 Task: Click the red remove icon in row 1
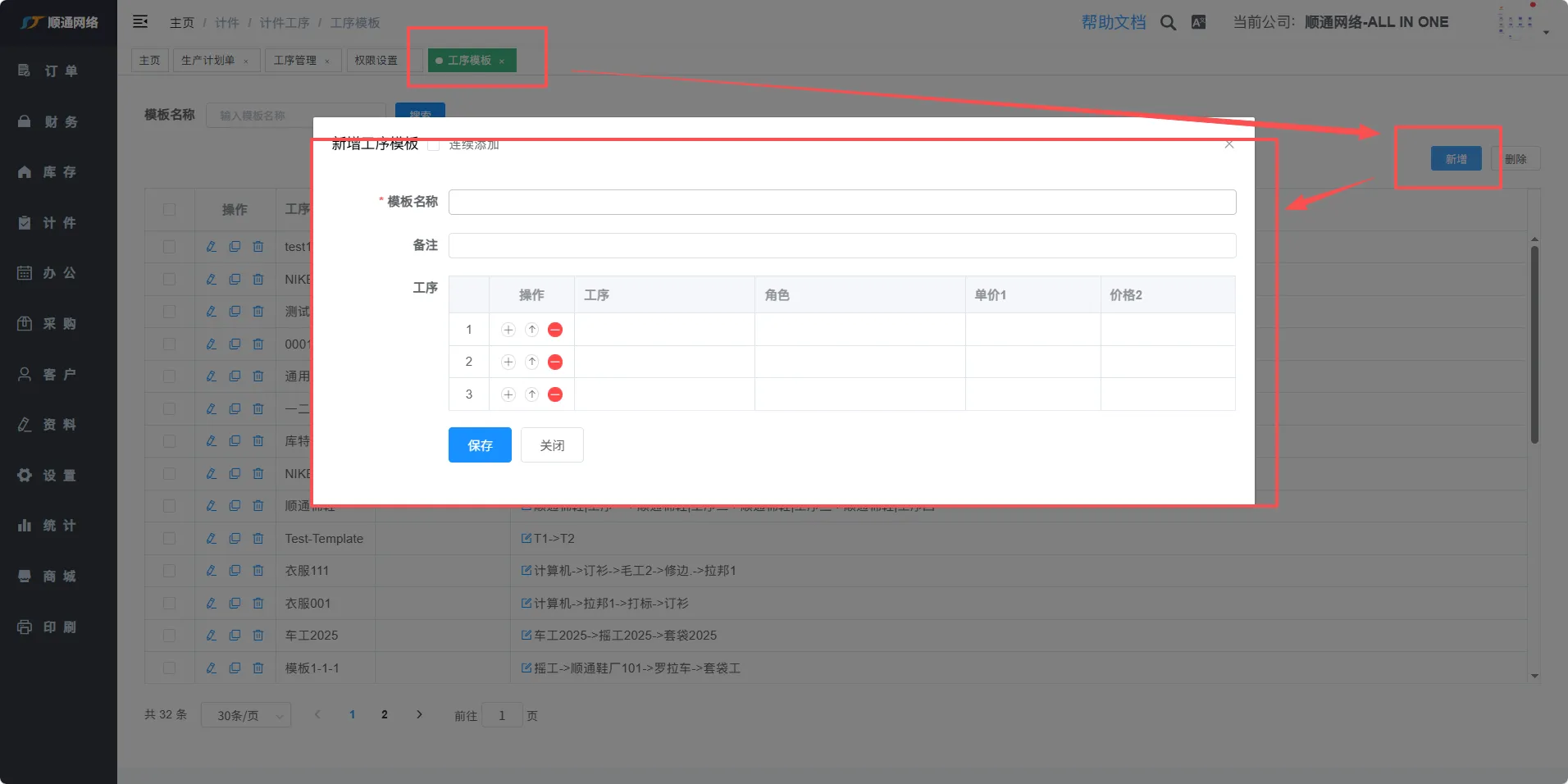point(555,330)
